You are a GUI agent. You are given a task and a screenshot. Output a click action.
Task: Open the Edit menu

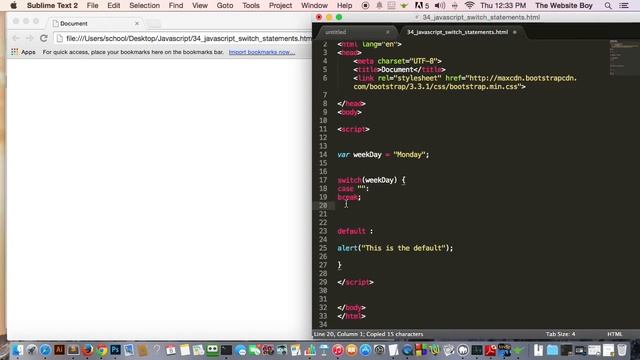[x=113, y=5]
